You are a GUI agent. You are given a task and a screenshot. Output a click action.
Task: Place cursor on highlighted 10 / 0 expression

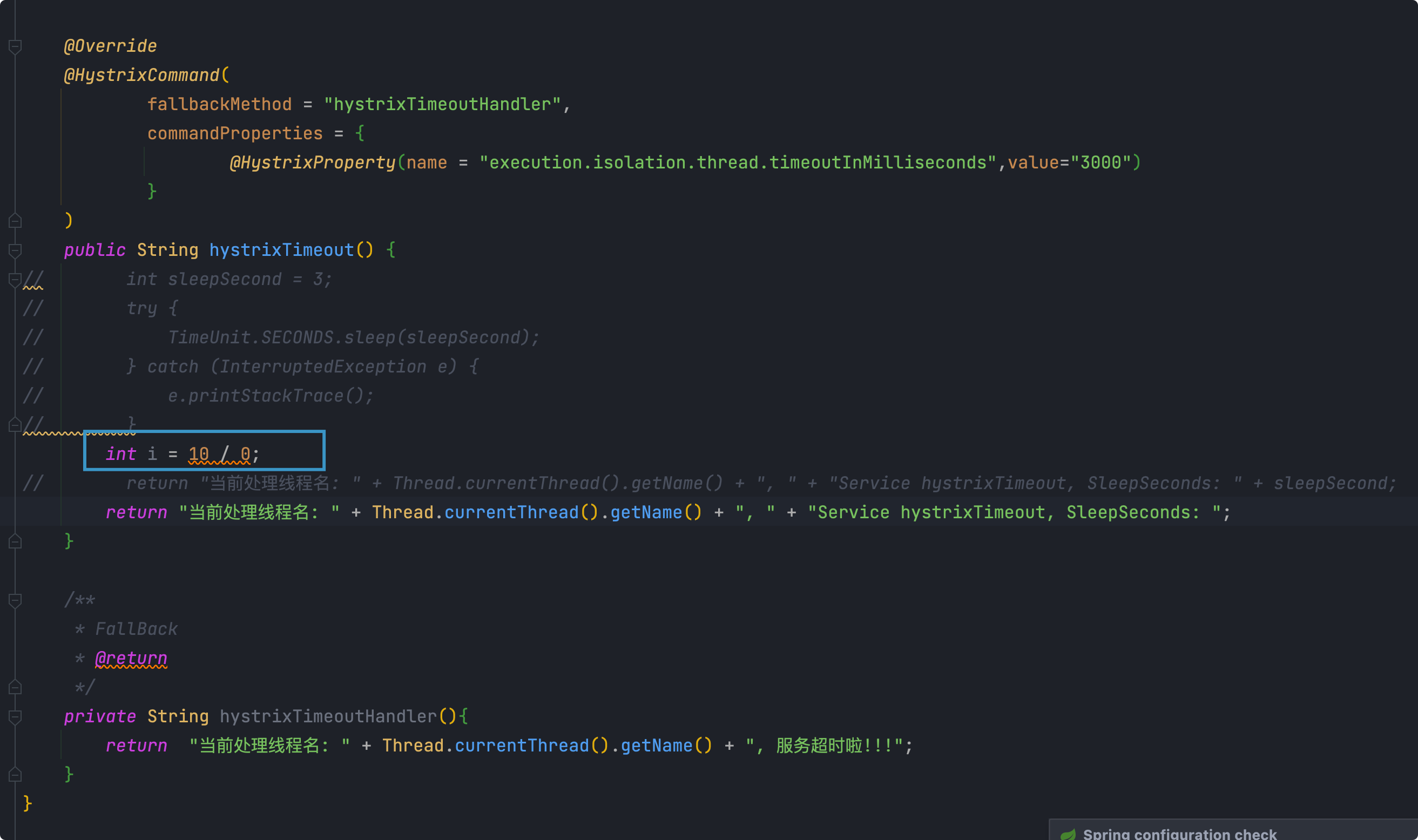click(x=219, y=454)
